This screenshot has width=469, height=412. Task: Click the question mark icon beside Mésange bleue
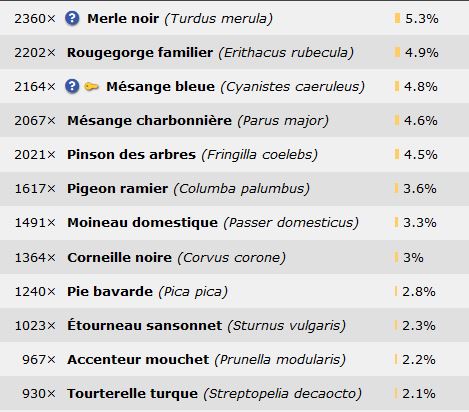pos(72,86)
